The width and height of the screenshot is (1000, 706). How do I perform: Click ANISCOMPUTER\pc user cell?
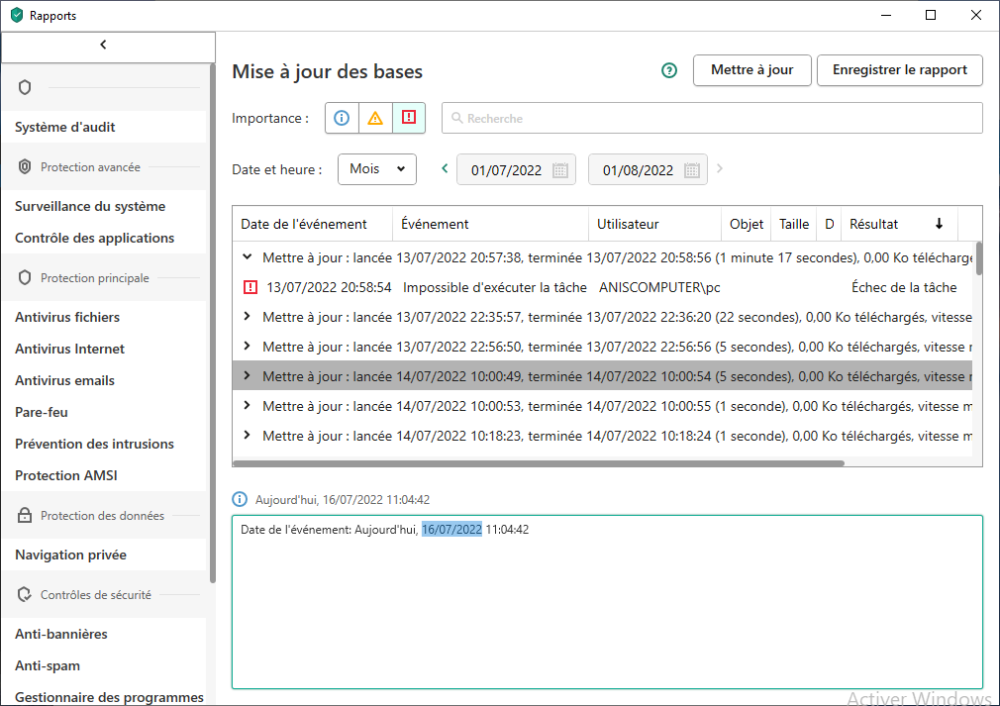click(x=659, y=288)
